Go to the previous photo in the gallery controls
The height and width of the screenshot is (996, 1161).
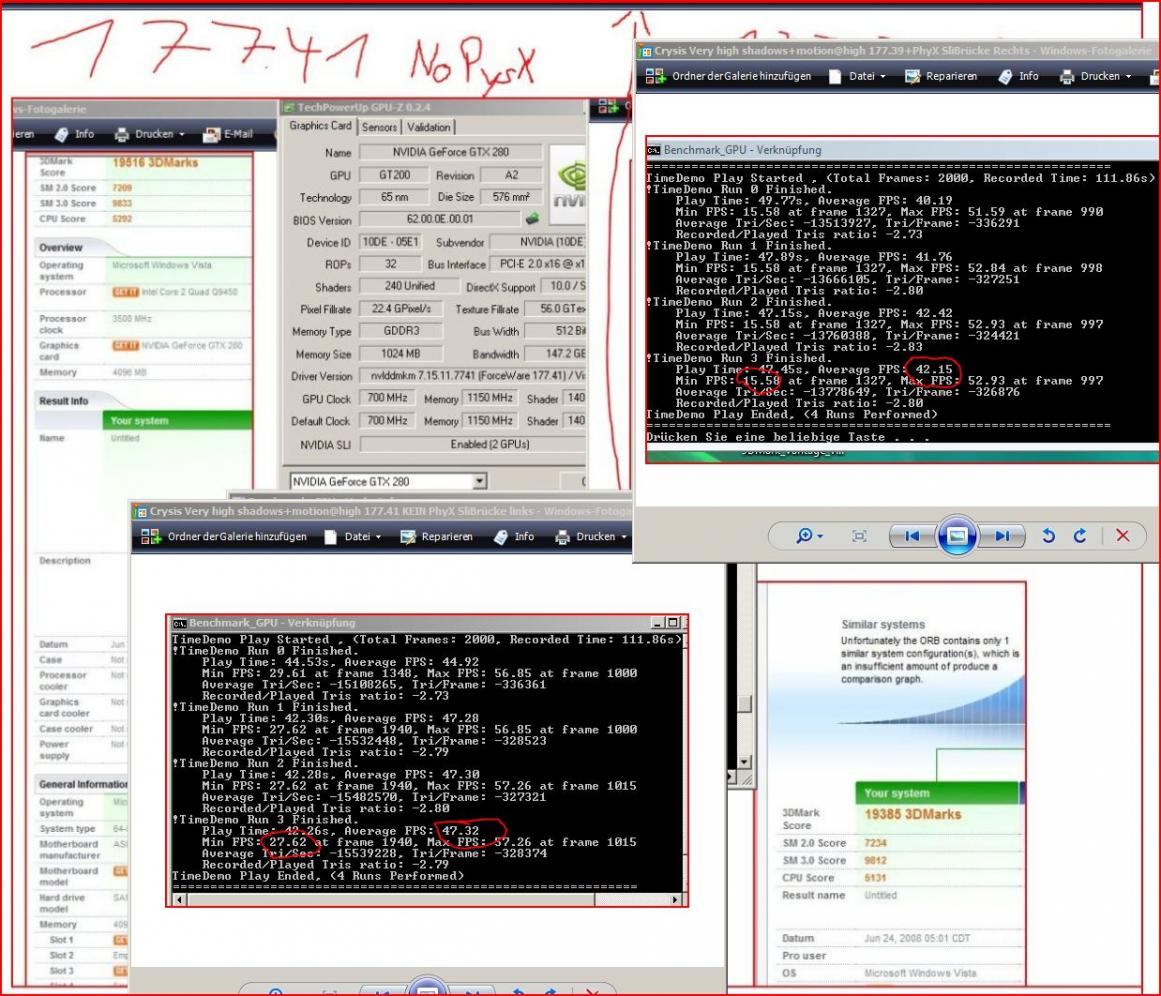(911, 536)
